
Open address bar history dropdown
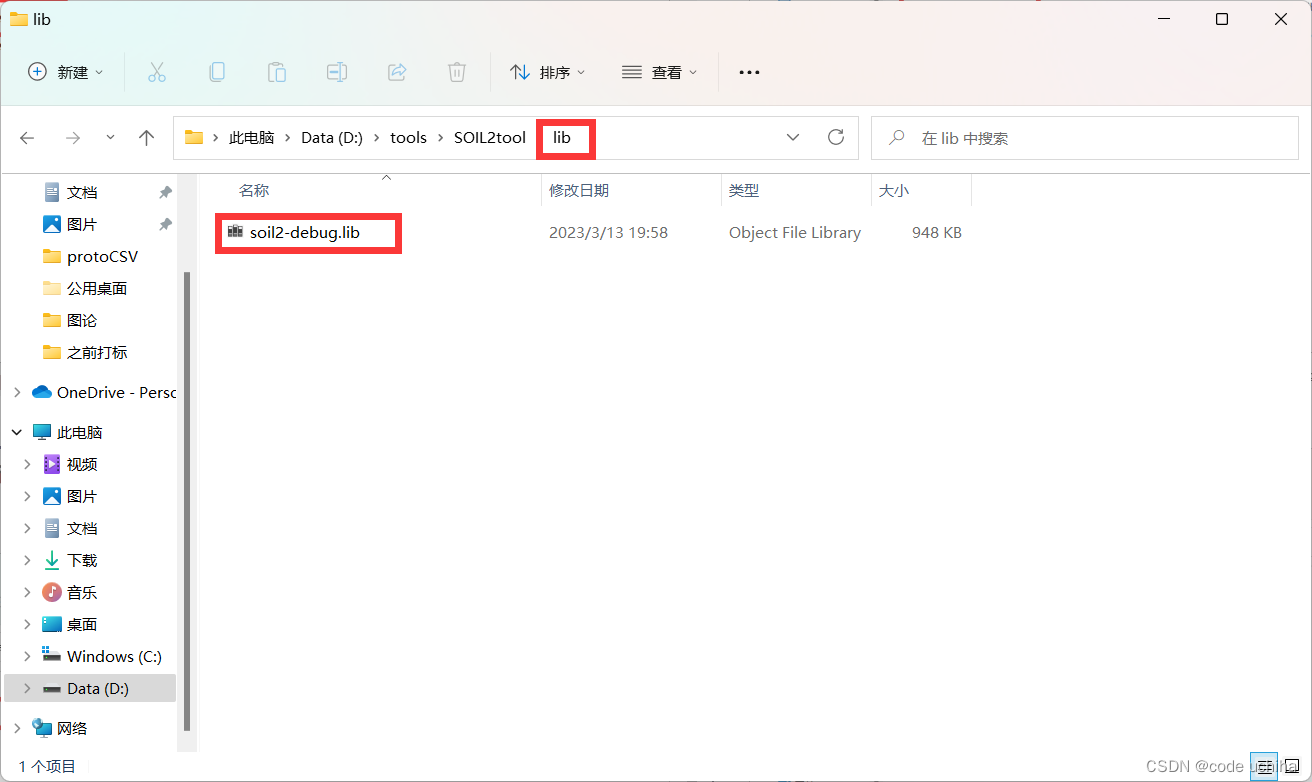[793, 137]
